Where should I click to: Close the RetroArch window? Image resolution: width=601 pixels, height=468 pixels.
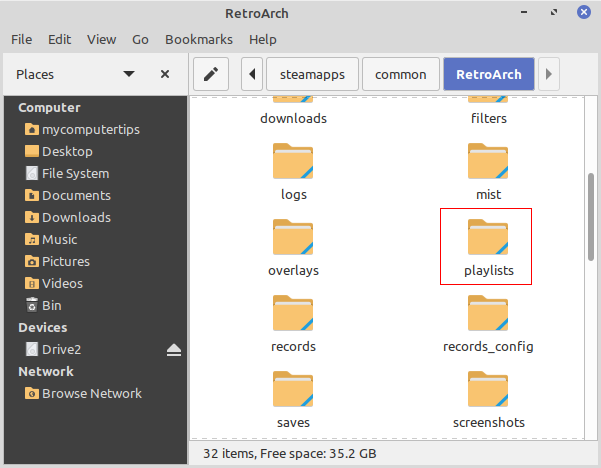(584, 12)
